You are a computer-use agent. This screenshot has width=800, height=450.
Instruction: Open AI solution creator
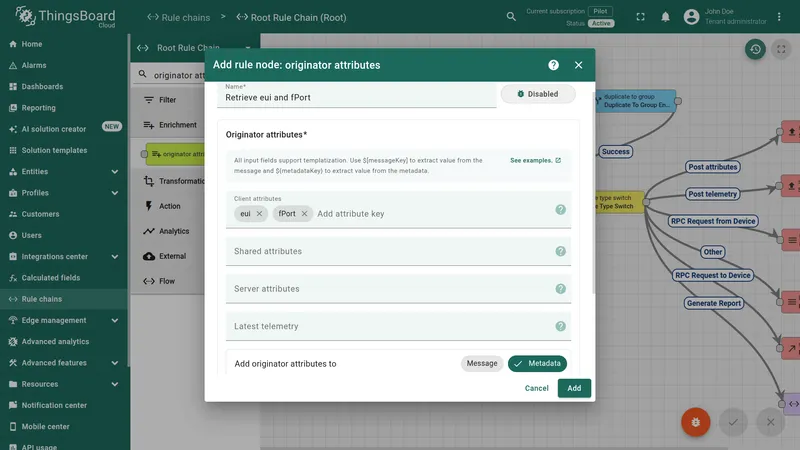click(x=64, y=129)
